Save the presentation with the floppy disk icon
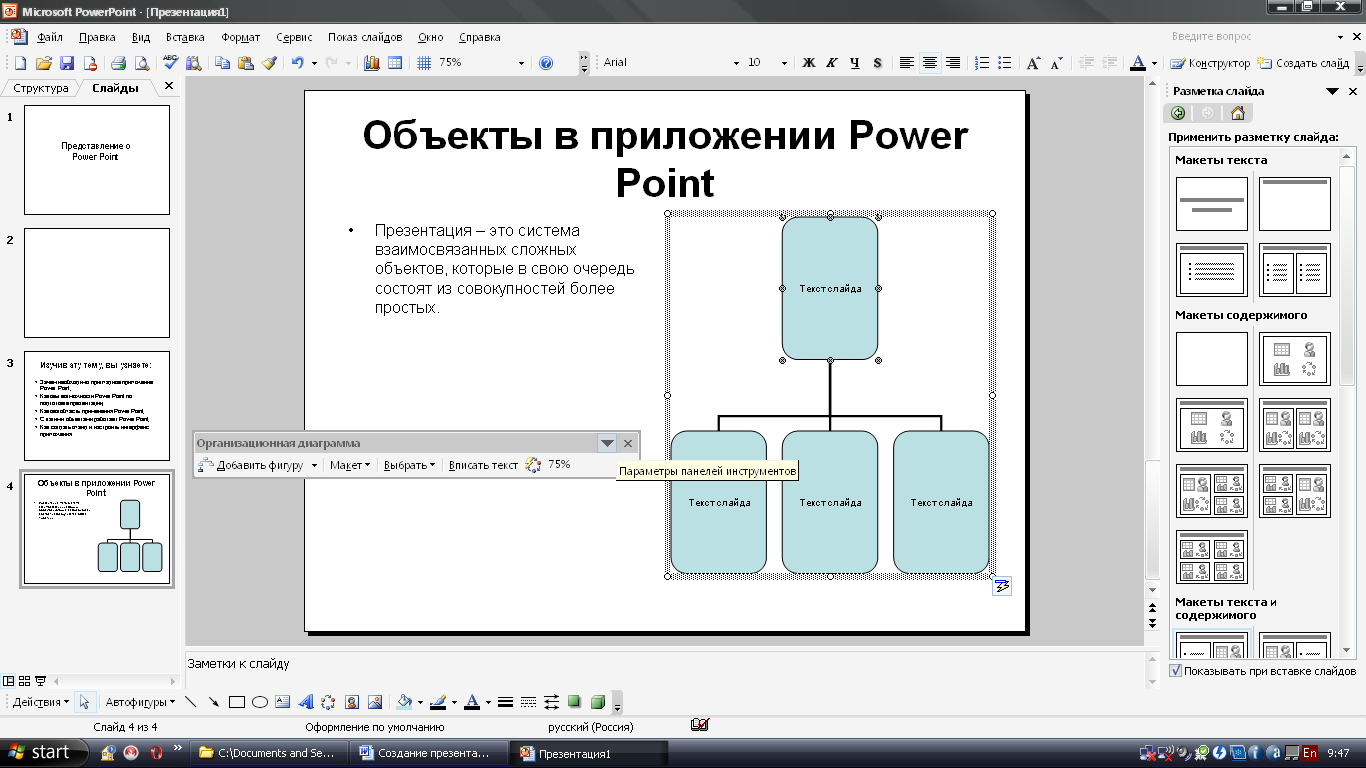The width and height of the screenshot is (1366, 768). 67,62
